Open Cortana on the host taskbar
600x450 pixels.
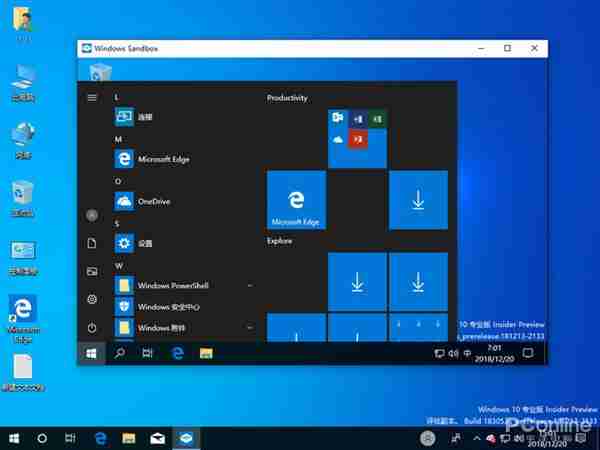(x=42, y=439)
